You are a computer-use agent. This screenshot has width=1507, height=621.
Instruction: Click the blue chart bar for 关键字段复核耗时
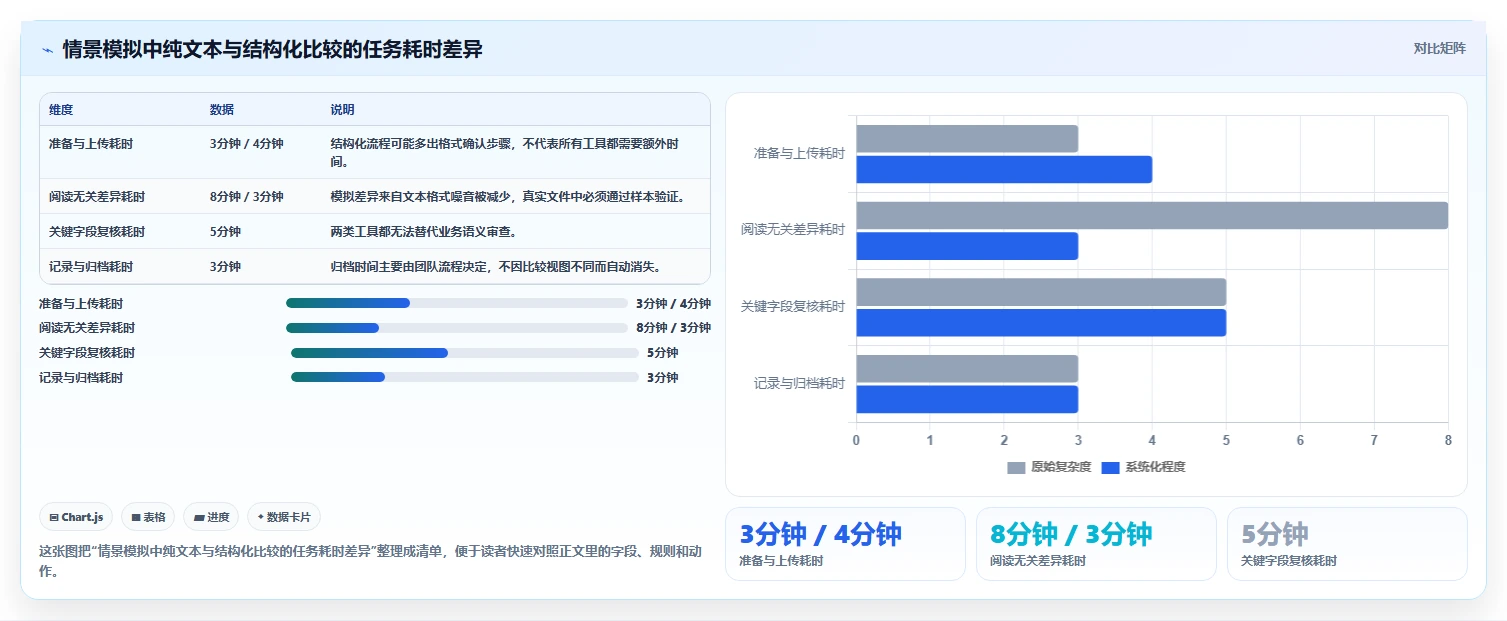pyautogui.click(x=1041, y=322)
